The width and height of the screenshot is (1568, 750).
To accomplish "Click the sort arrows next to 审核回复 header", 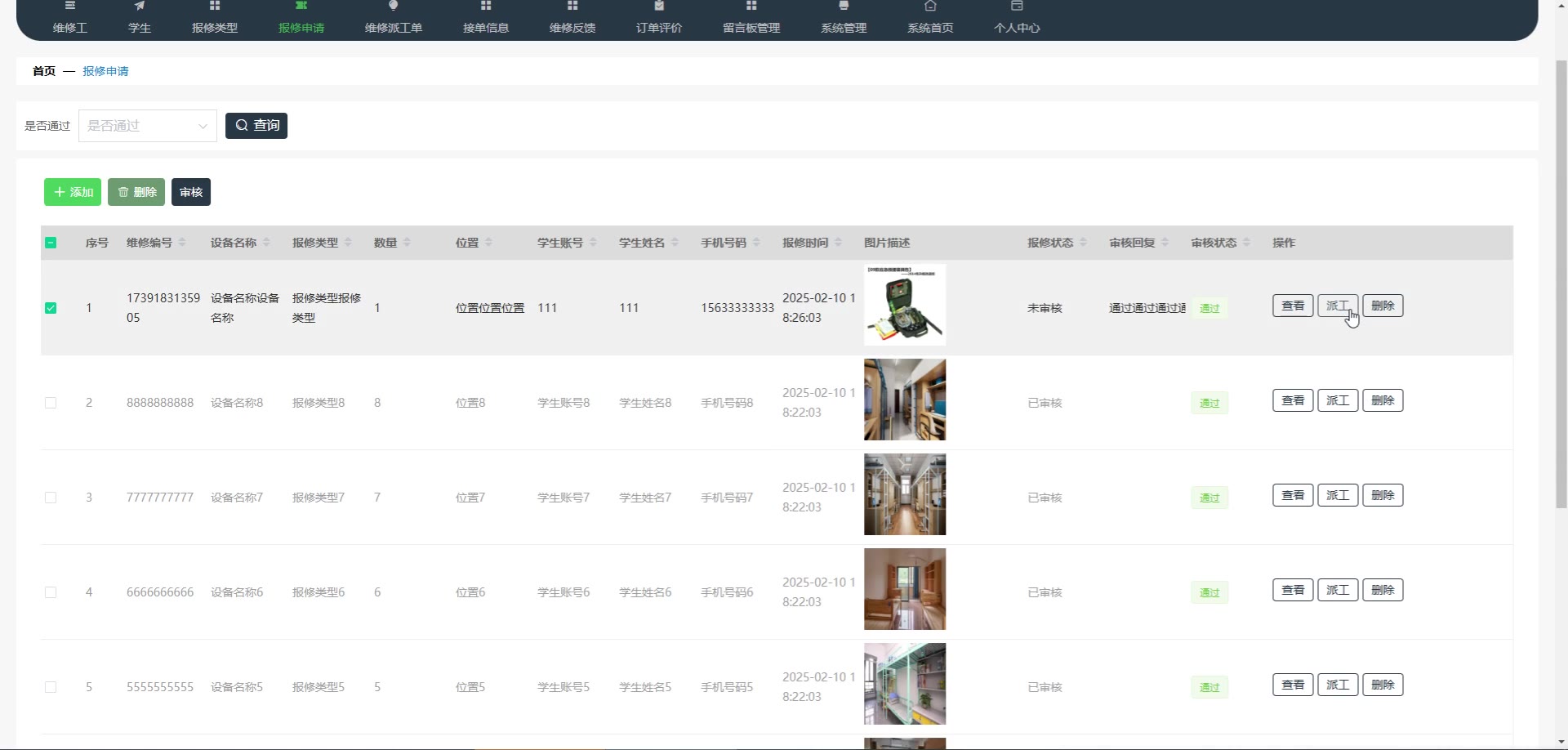I will coord(1165,243).
